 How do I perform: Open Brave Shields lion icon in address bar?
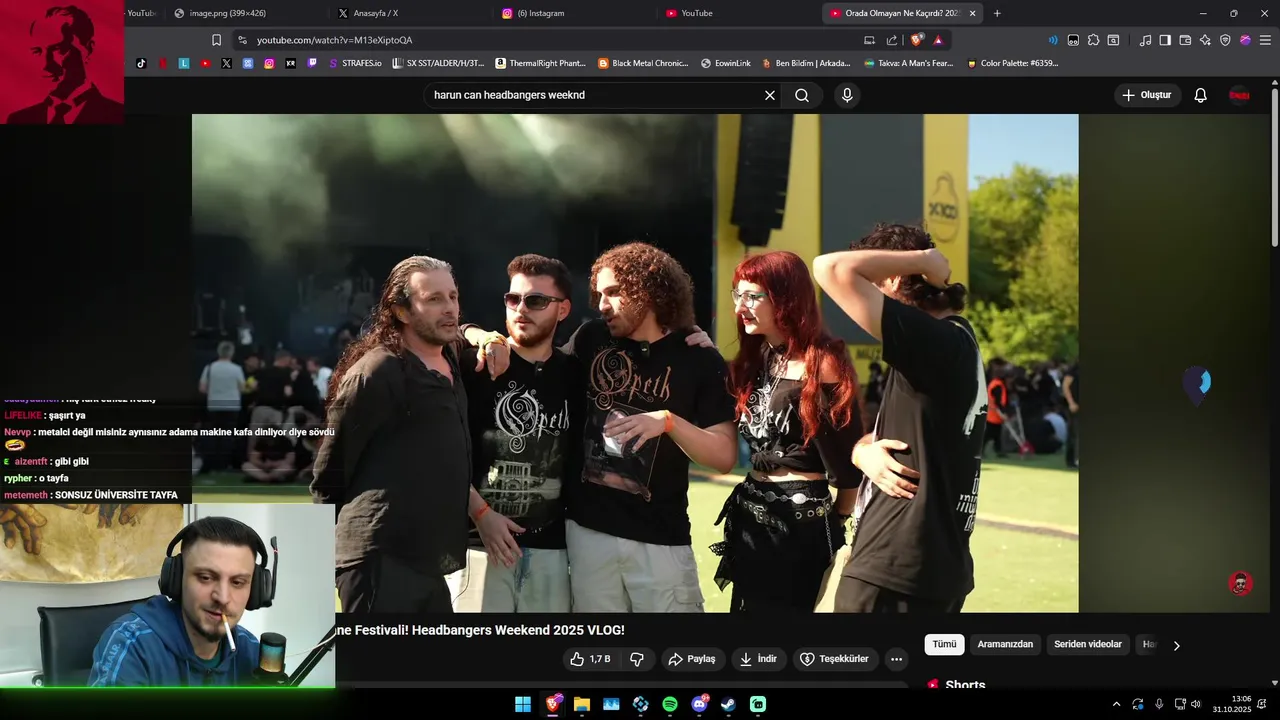point(917,40)
